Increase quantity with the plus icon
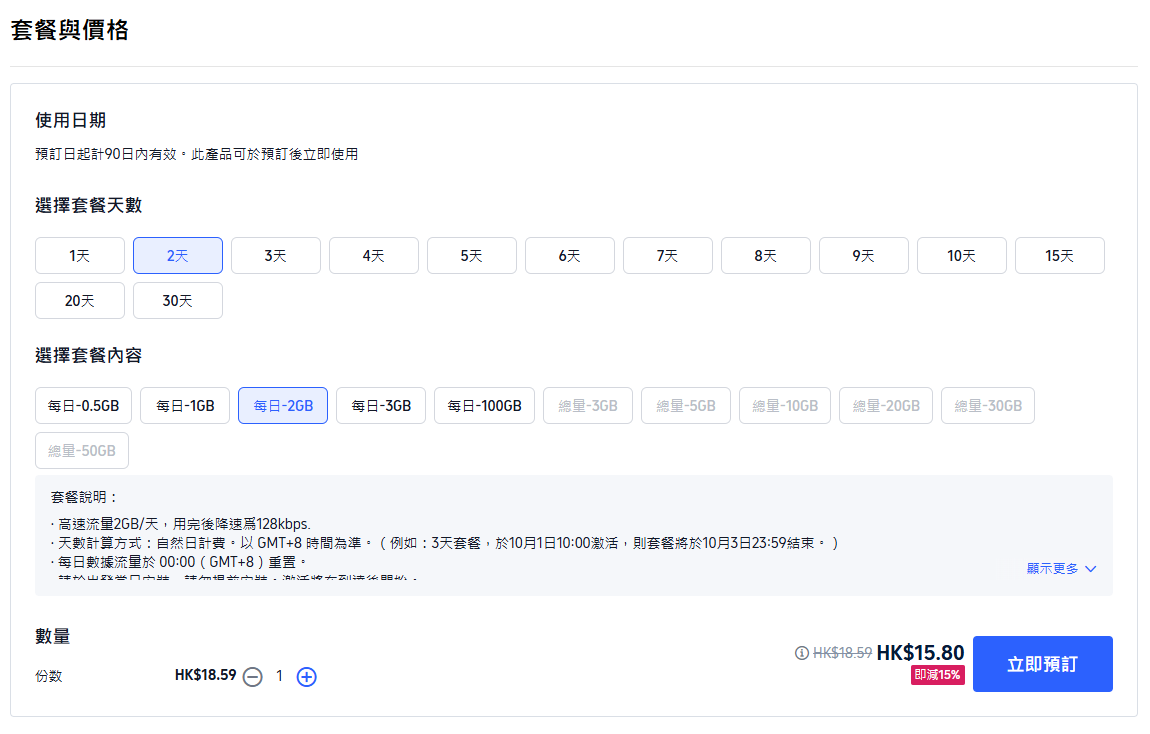The image size is (1150, 734). click(307, 677)
